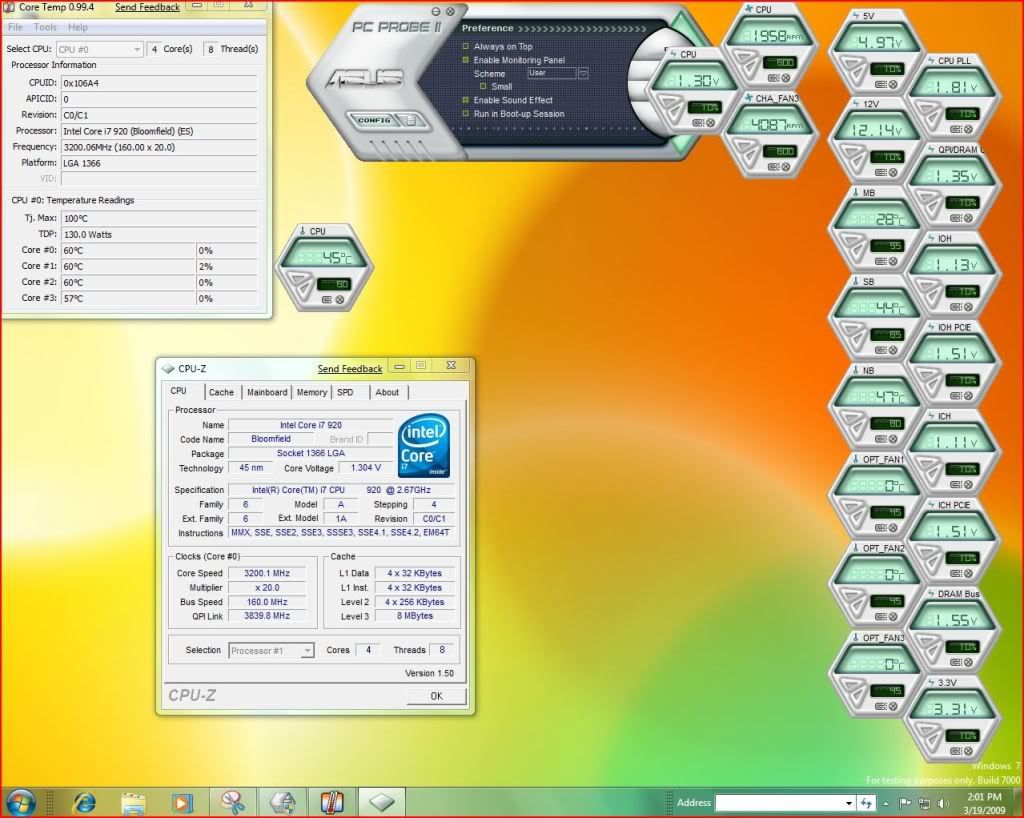Viewport: 1024px width, 818px height.
Task: Click the Action Center flag tray icon
Action: click(x=904, y=803)
